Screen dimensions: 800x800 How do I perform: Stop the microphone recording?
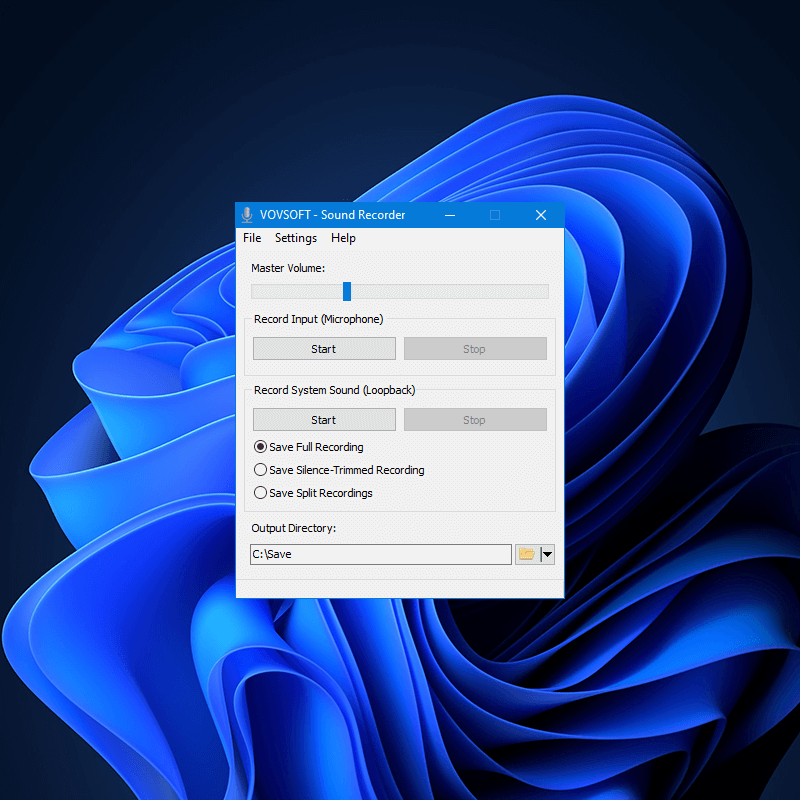coord(475,348)
